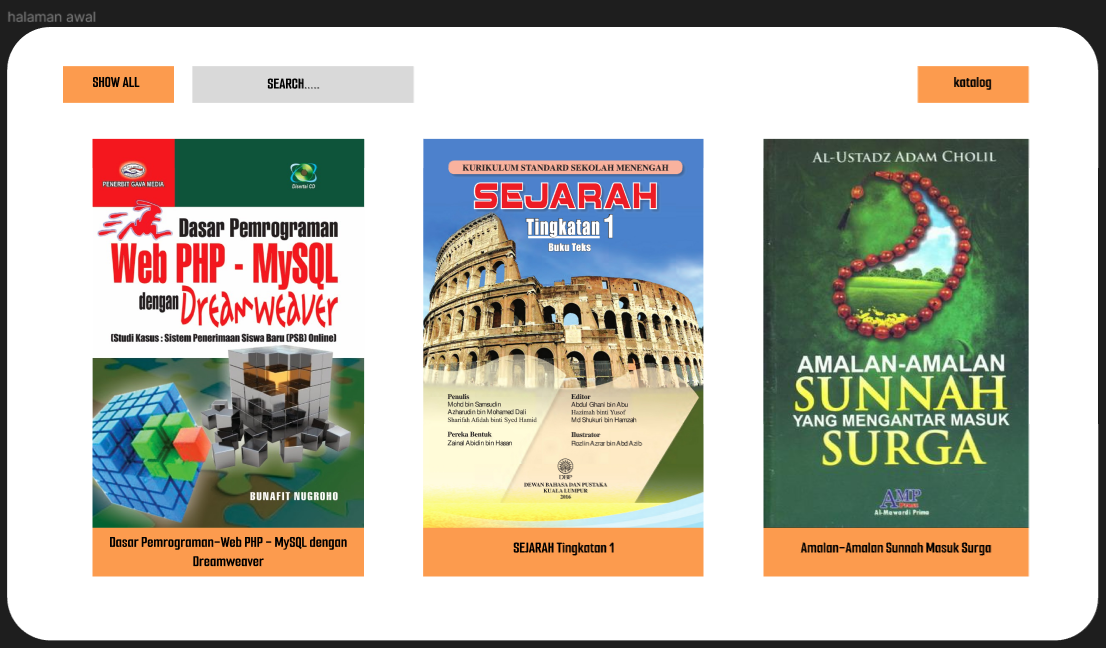Image resolution: width=1106 pixels, height=648 pixels.
Task: Select the title label Dasar Pemrograman-Web PHP - MySQL dengan Dreamweaver
Action: (x=229, y=552)
